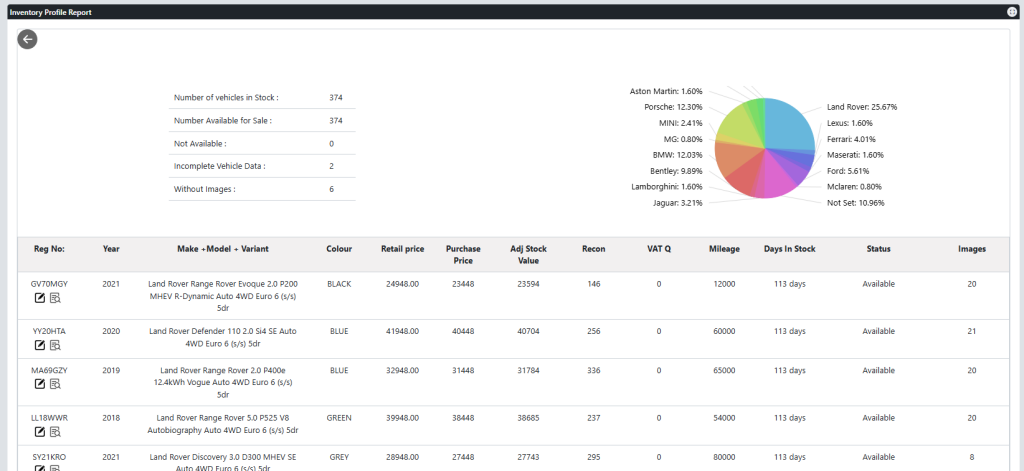Edit vehicle GV70MGY with pencil icon
The width and height of the screenshot is (1024, 471).
click(41, 298)
